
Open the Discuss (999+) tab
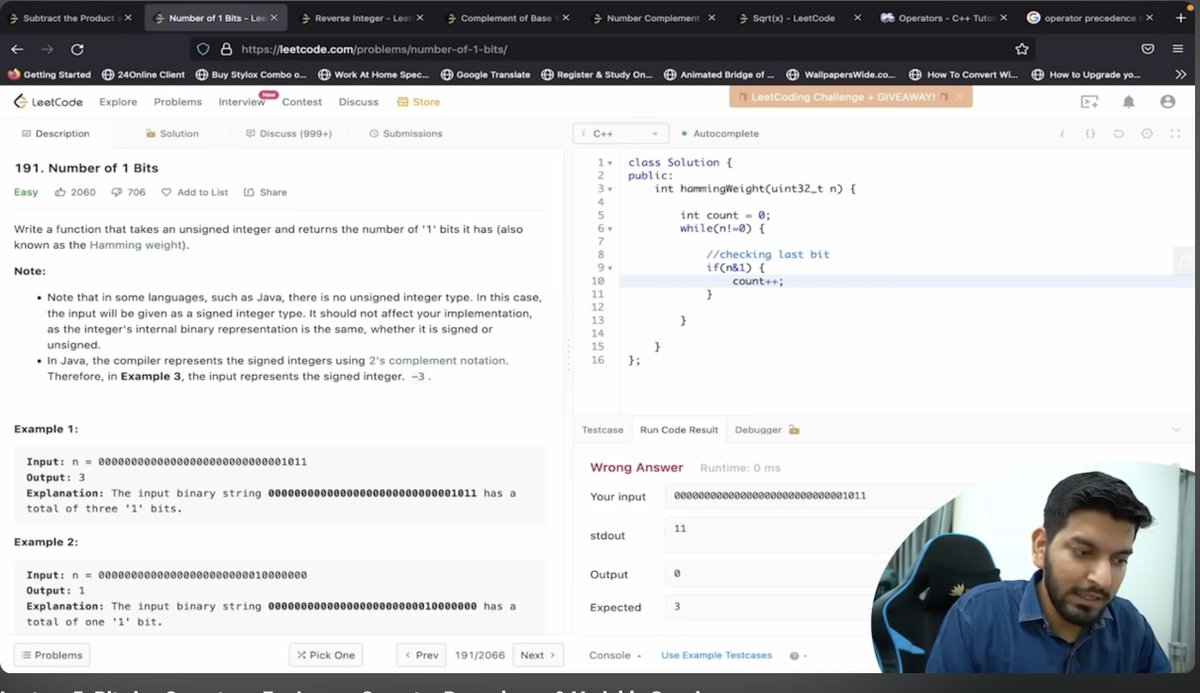pos(288,133)
